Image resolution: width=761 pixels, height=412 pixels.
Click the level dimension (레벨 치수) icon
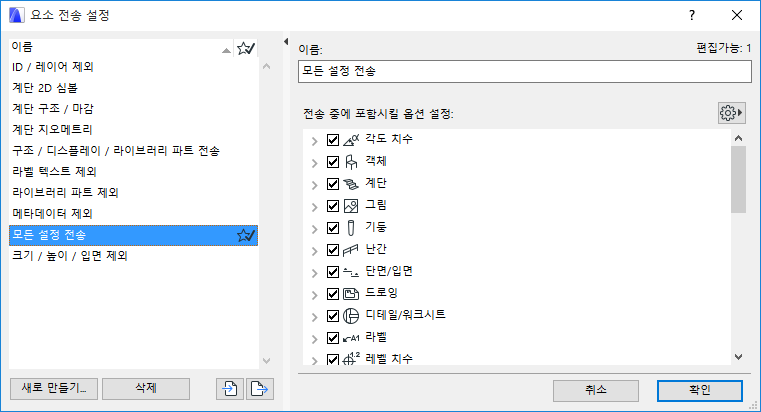351,359
